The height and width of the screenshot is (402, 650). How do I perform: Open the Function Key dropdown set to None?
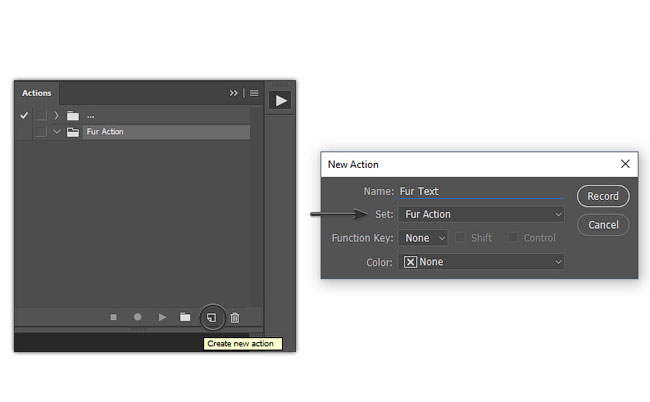(423, 238)
